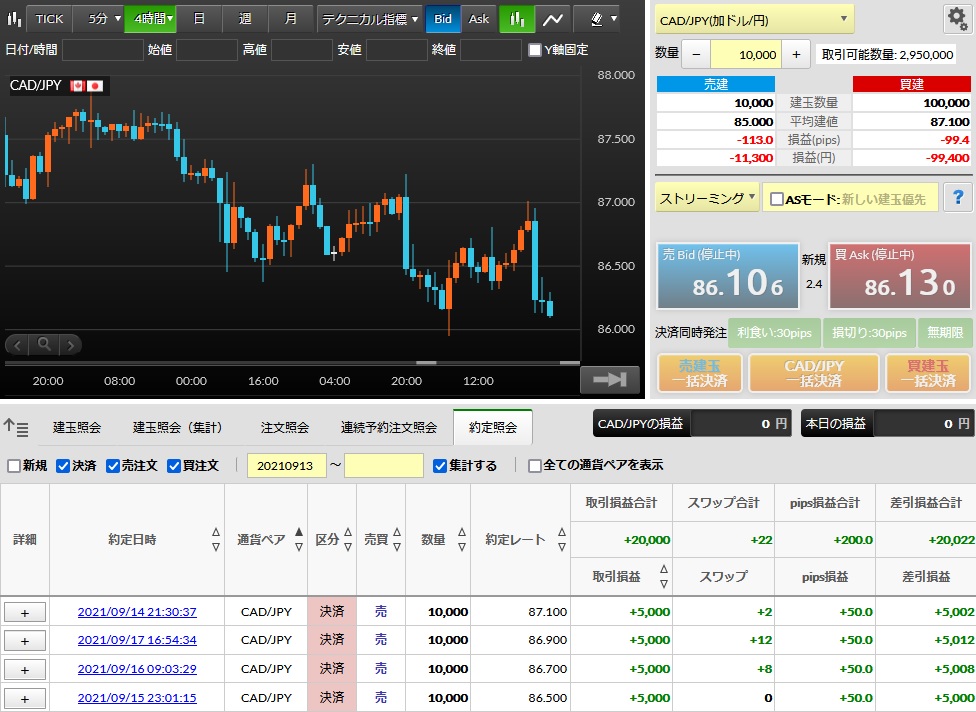Expand details for the 86.500 trade row
Screen dimensions: 976x712
point(25,698)
